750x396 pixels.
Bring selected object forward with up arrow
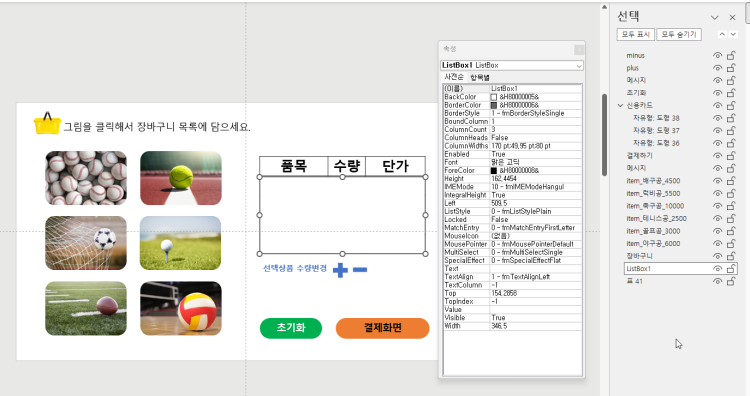tap(722, 34)
